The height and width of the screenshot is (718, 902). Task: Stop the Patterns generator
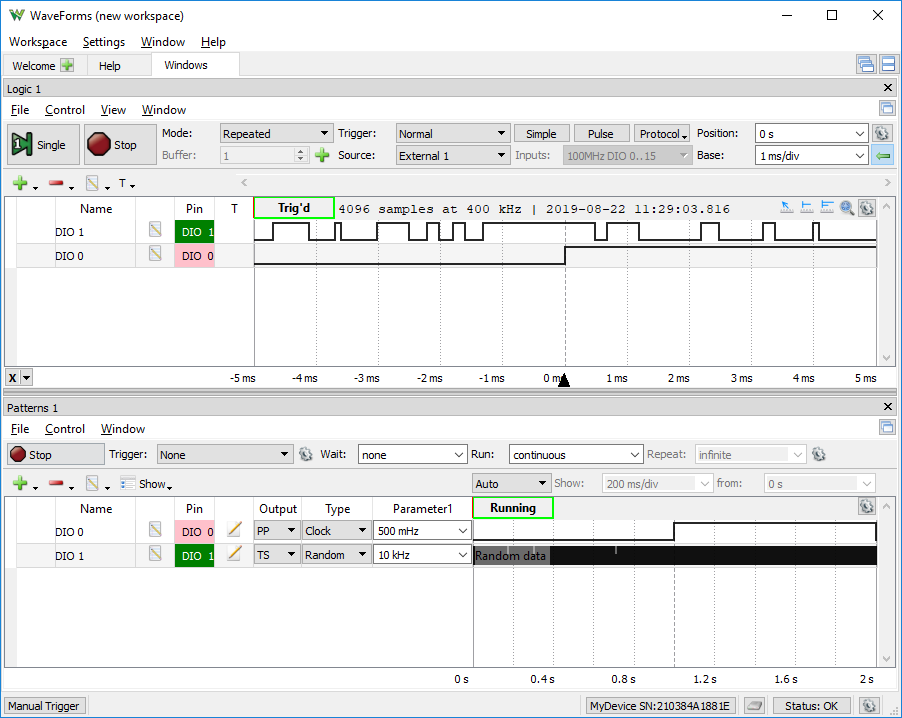tap(56, 455)
